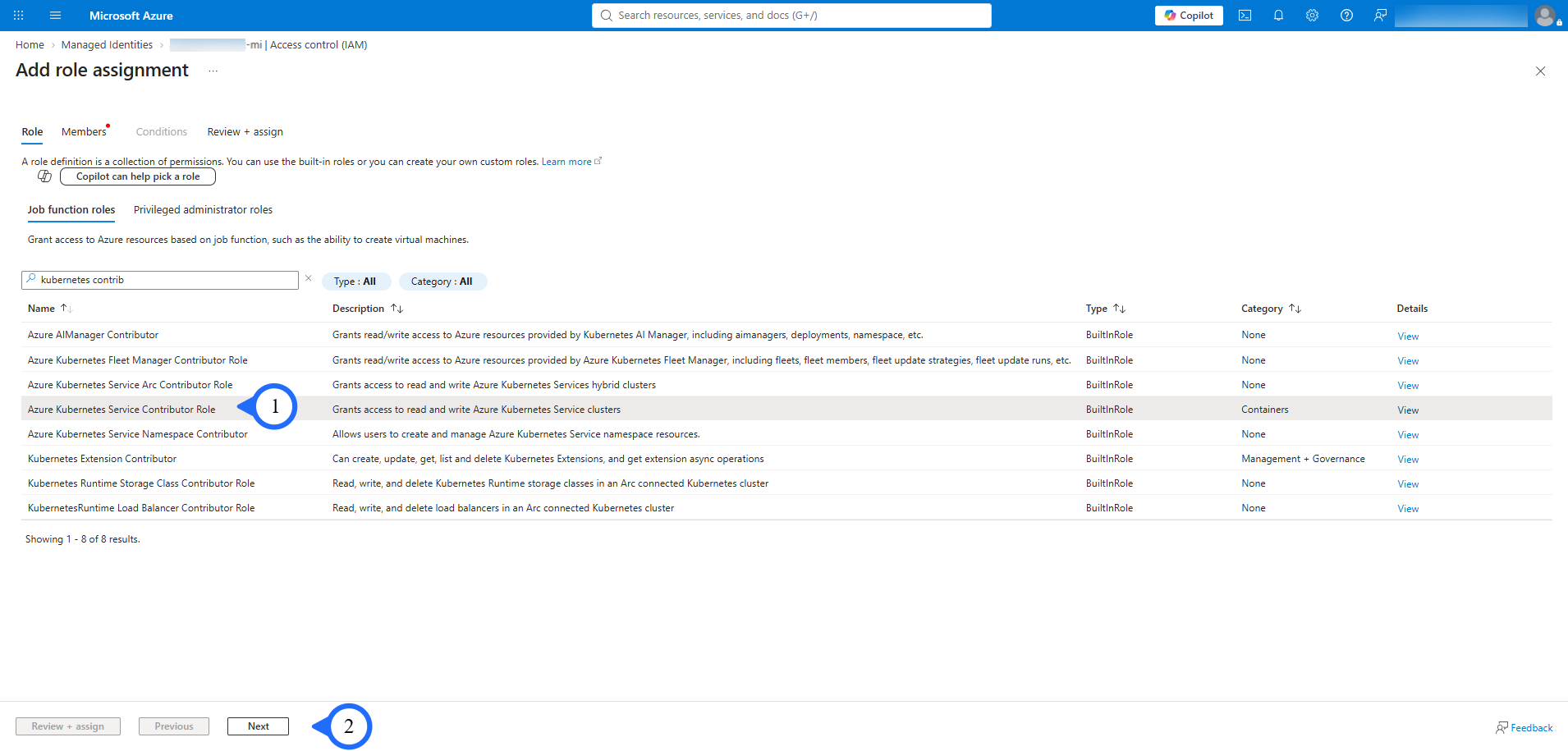The height and width of the screenshot is (751, 1568).
Task: Clear the role search box
Action: [309, 278]
